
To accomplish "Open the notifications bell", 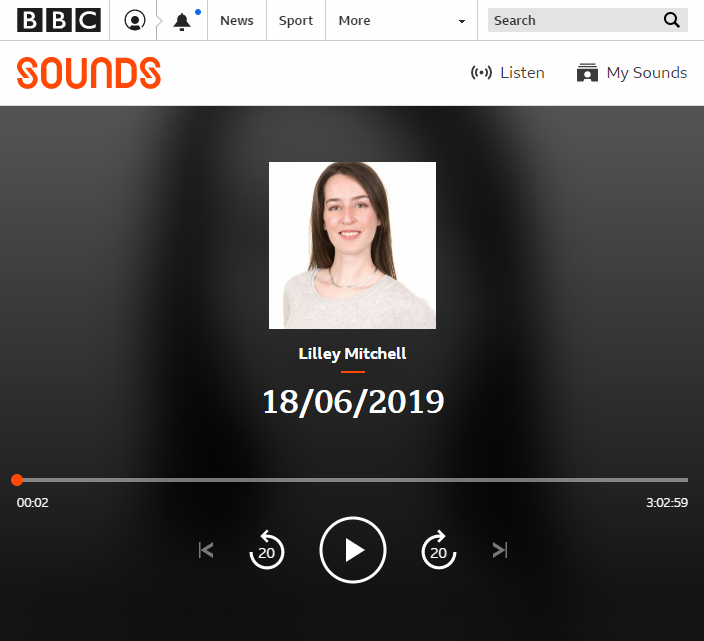I will tap(182, 22).
